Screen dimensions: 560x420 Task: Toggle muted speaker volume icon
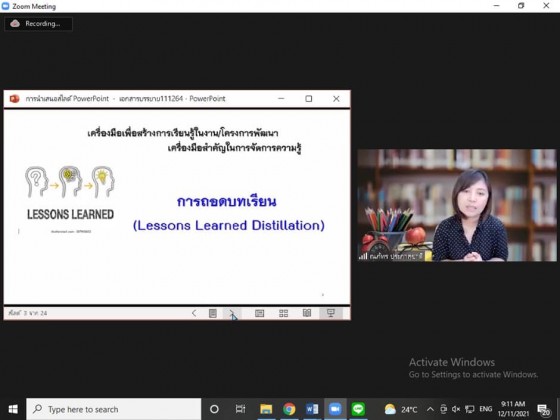coord(456,409)
